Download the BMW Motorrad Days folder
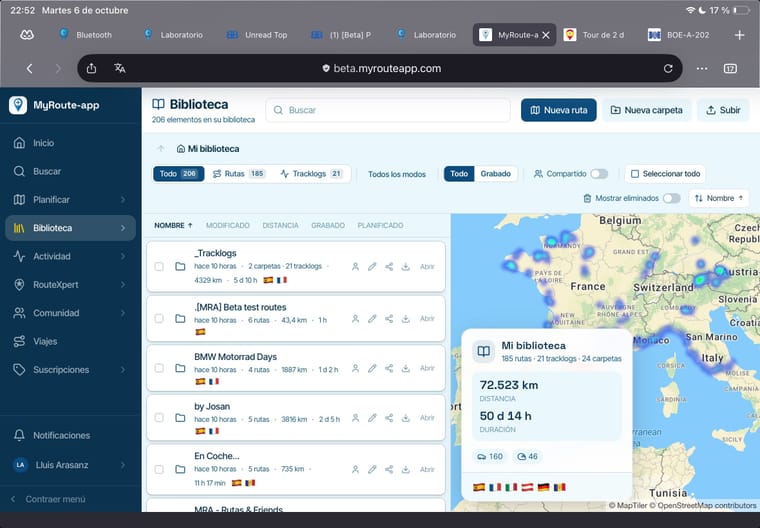This screenshot has height=528, width=760. 406,368
